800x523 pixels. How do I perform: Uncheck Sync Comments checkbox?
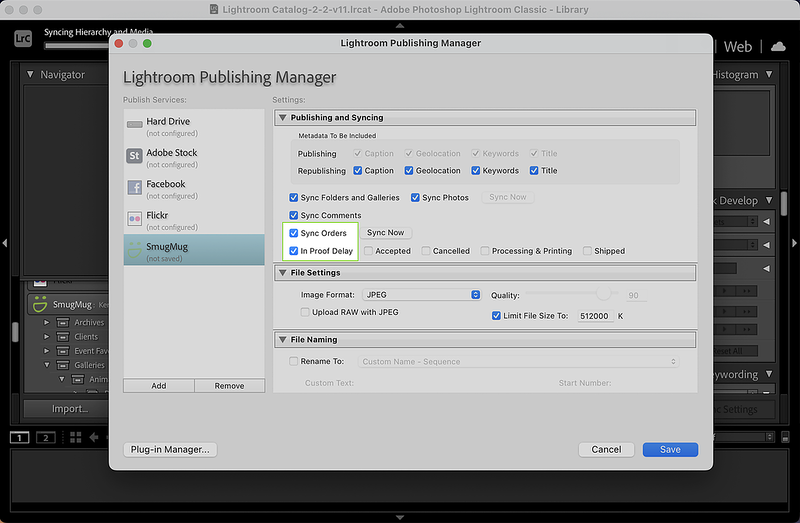click(x=294, y=215)
